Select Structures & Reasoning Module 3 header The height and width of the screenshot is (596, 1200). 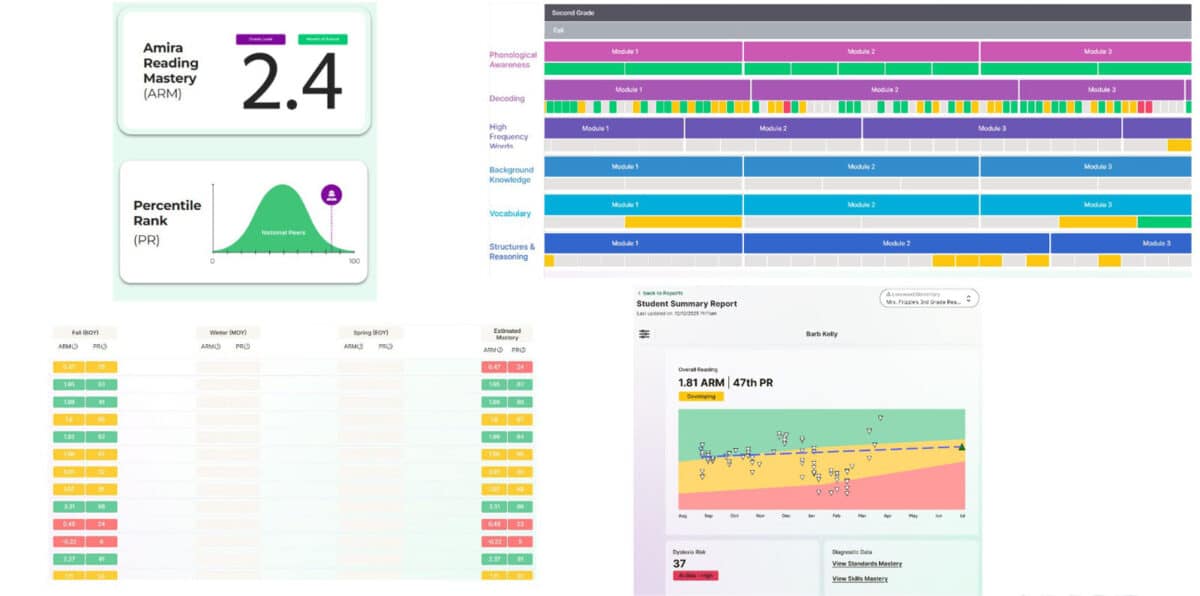click(x=1121, y=243)
